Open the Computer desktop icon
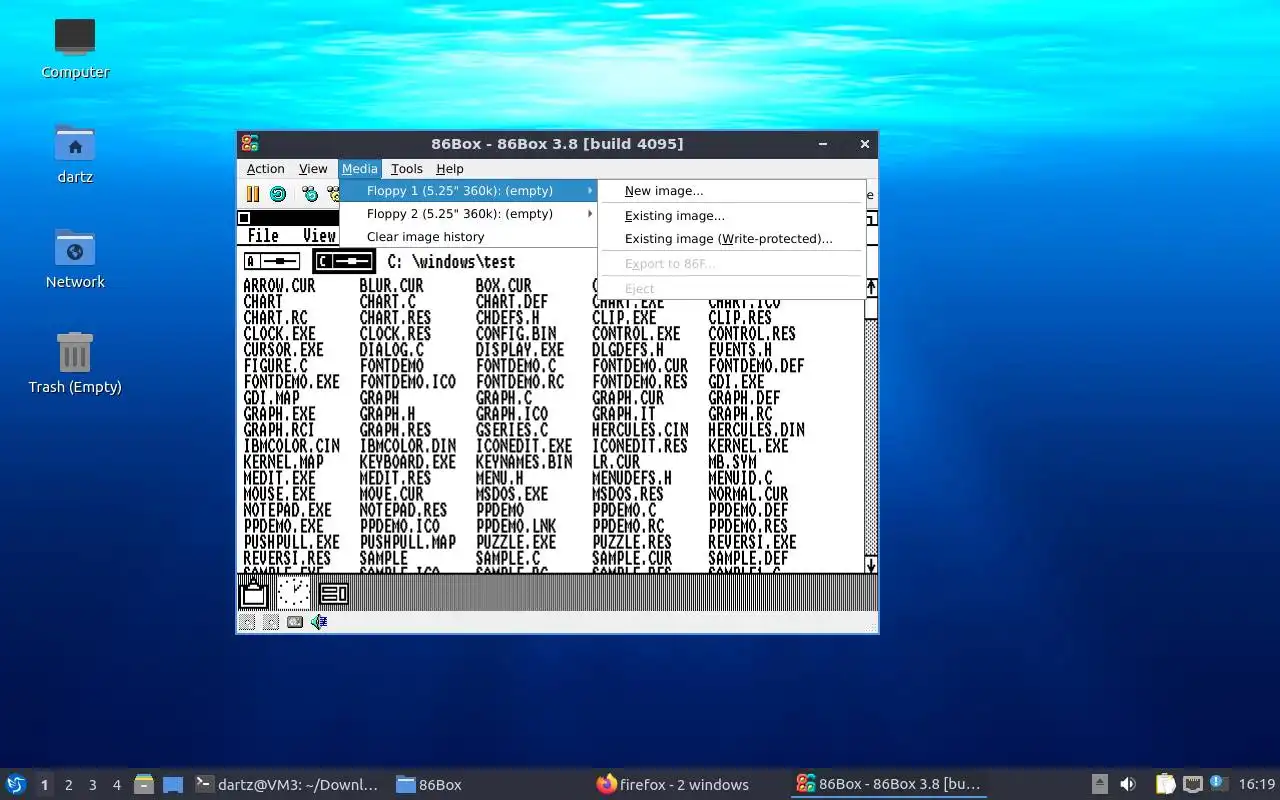 75,48
